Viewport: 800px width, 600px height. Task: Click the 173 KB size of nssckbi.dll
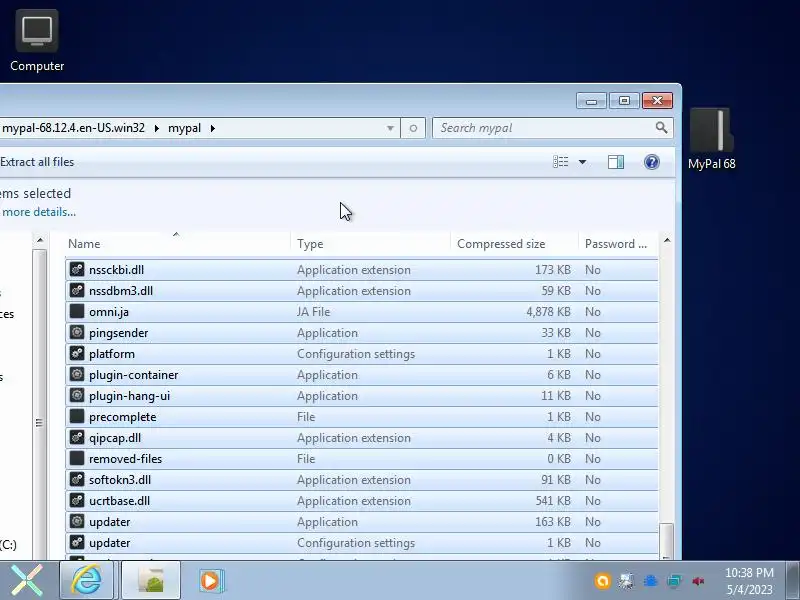tap(553, 270)
